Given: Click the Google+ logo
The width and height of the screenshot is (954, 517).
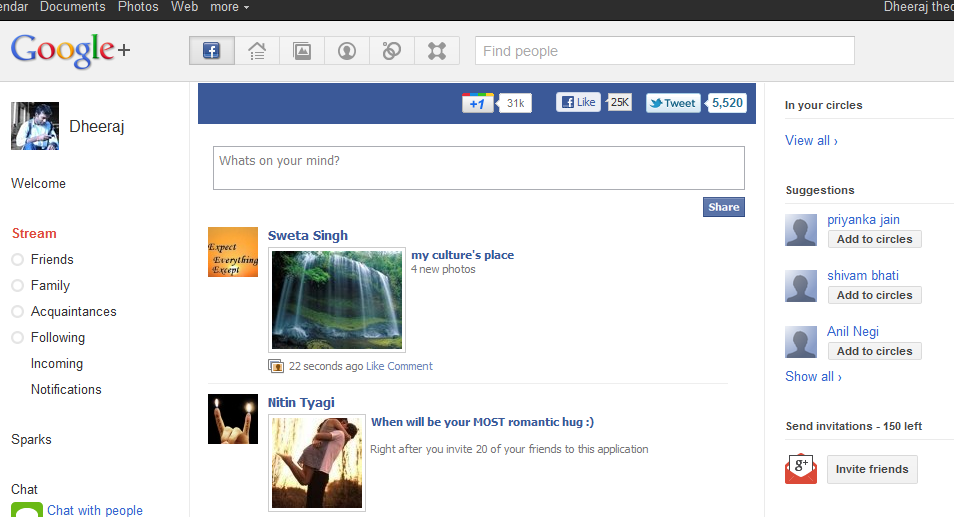Looking at the screenshot, I should (x=71, y=50).
